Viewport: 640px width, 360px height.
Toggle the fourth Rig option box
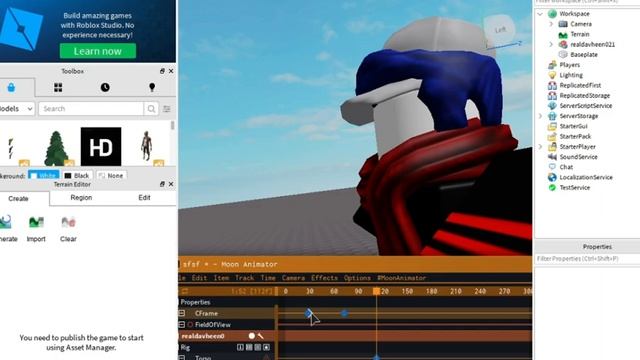point(267,347)
